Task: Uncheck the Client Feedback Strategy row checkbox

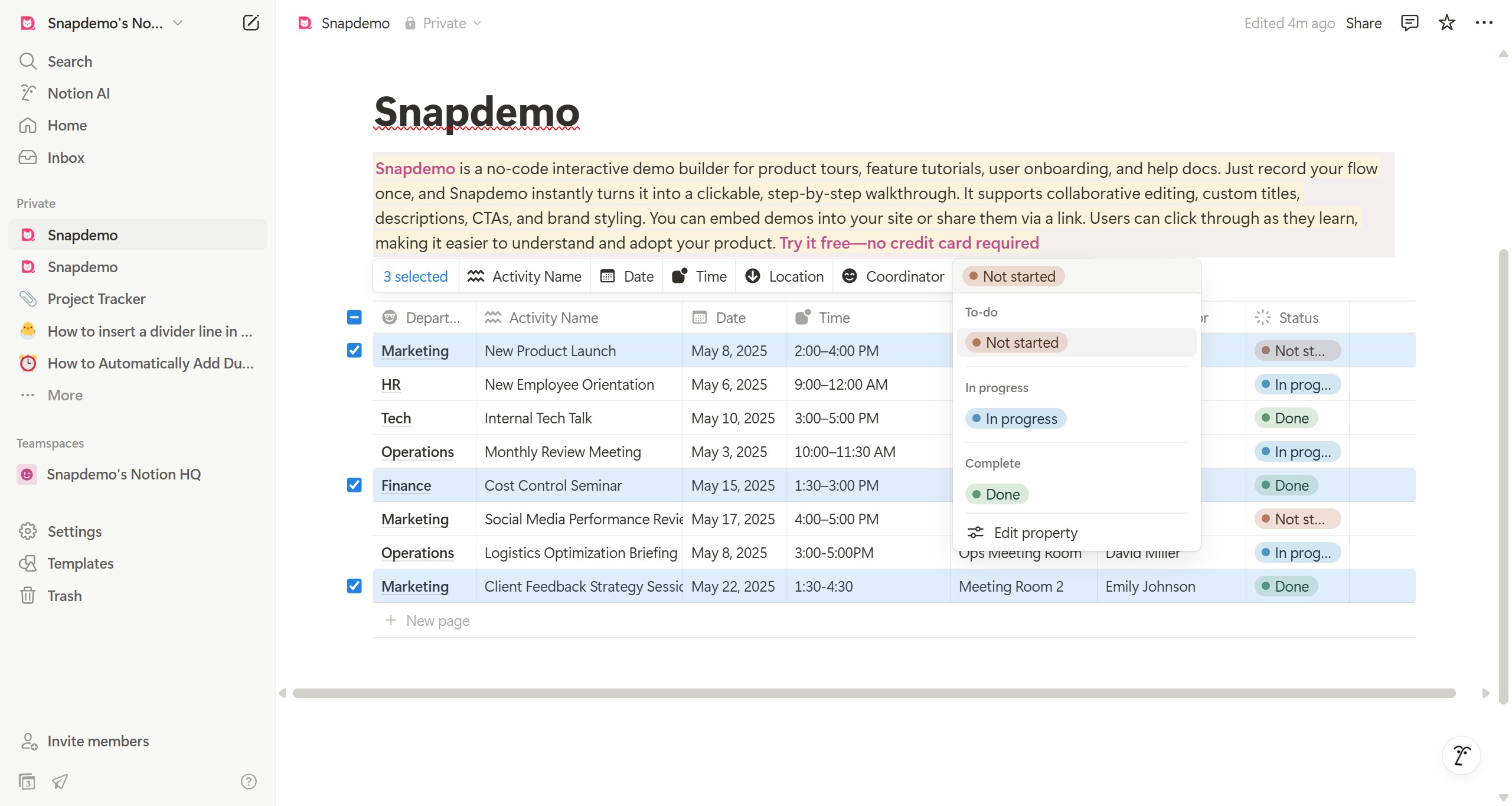Action: pyautogui.click(x=354, y=586)
